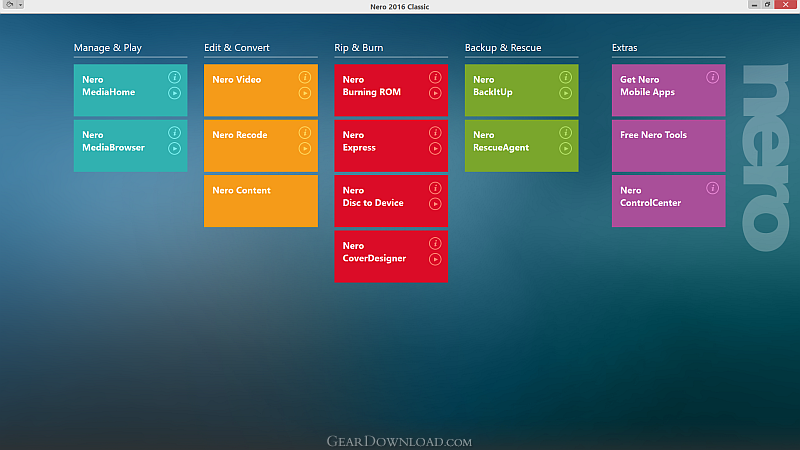Launch Nero Burning ROM via play icon
The height and width of the screenshot is (450, 800).
[x=435, y=93]
